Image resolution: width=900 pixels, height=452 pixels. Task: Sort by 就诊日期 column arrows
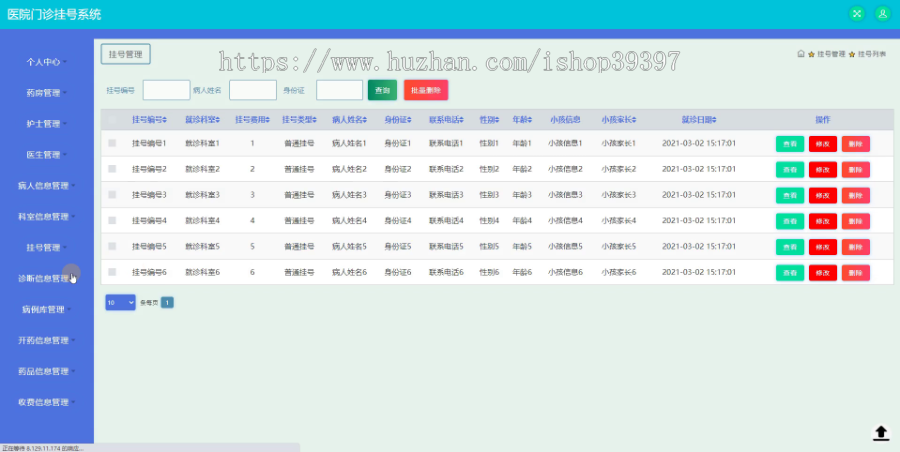(714, 120)
